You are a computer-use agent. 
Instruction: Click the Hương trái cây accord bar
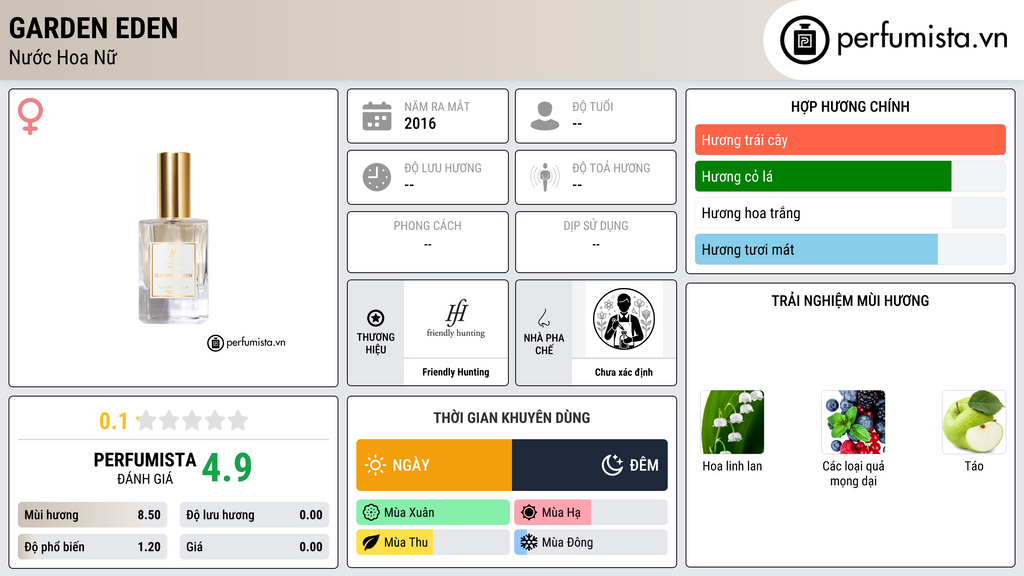[x=850, y=140]
